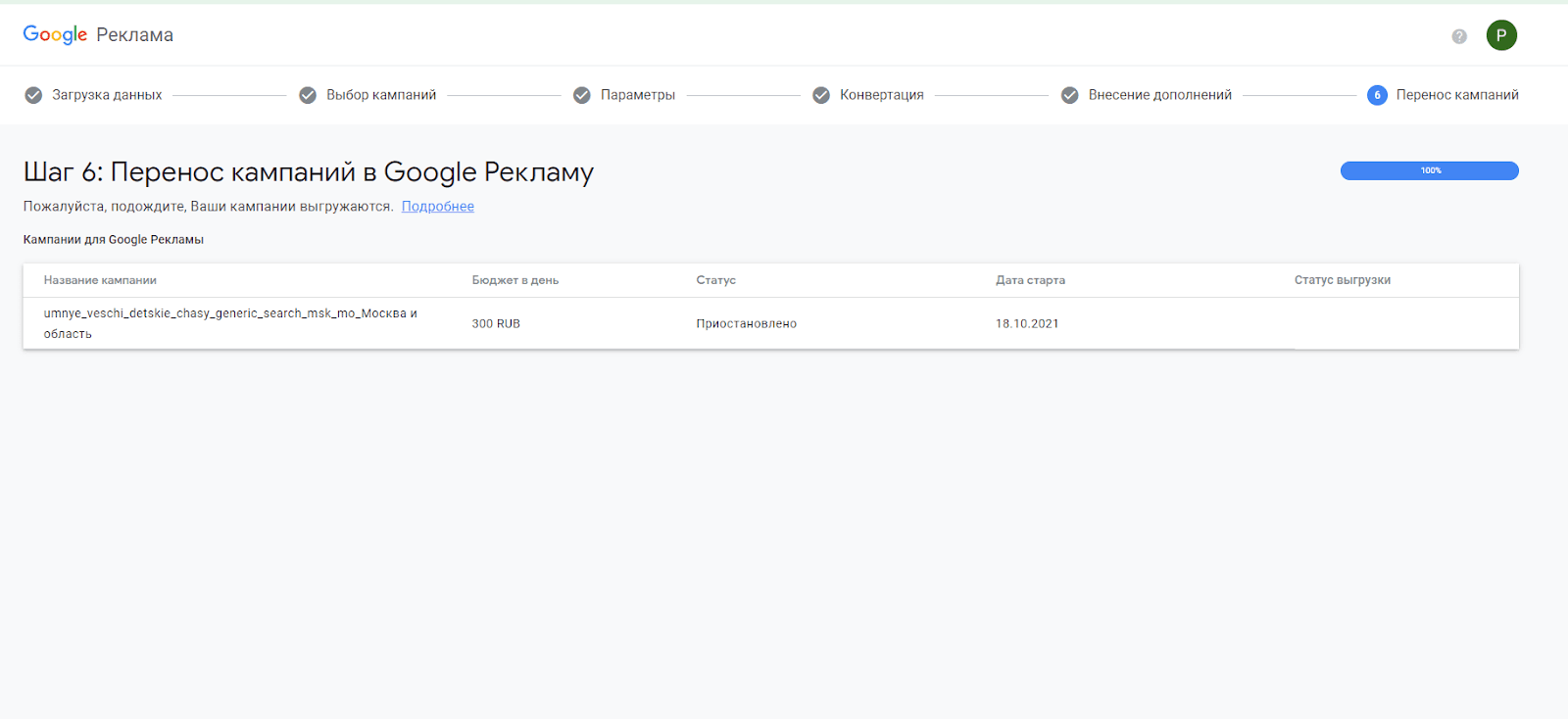This screenshot has width=1568, height=719.
Task: Go to the Параметры step
Action: coord(638,95)
